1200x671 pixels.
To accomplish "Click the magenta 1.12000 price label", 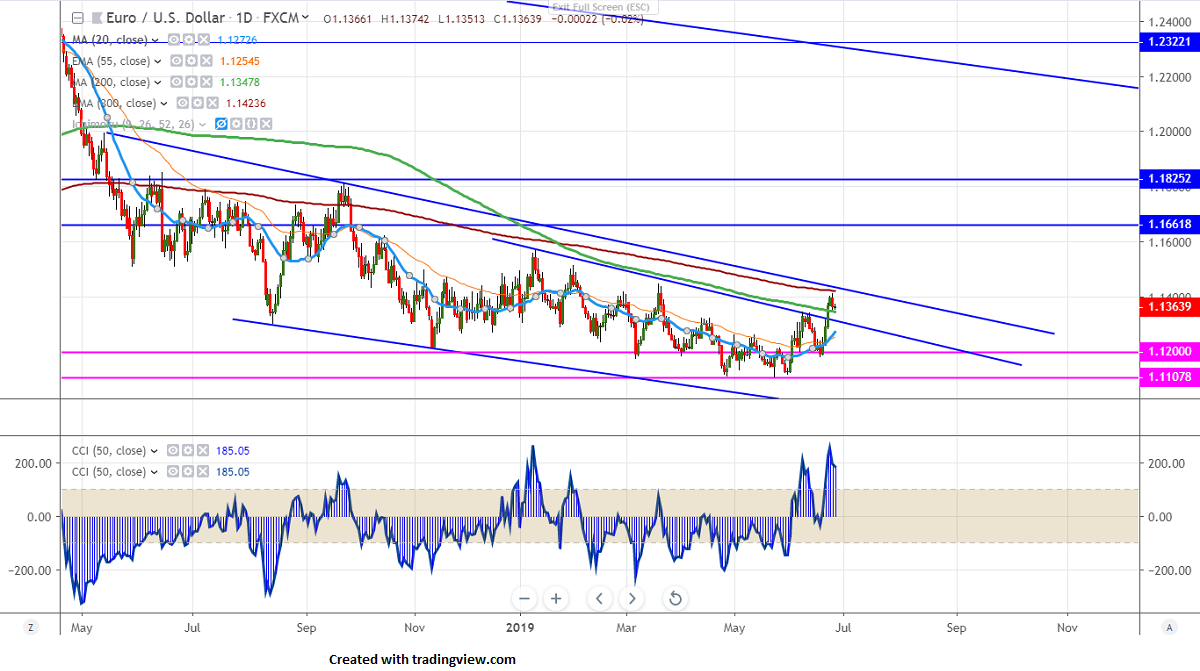I will point(1168,351).
